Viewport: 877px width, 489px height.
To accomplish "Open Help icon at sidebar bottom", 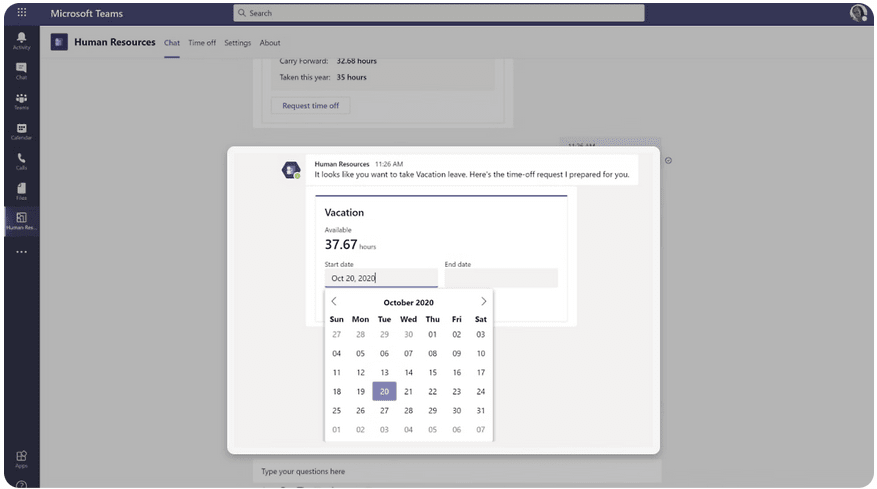I will (x=21, y=484).
